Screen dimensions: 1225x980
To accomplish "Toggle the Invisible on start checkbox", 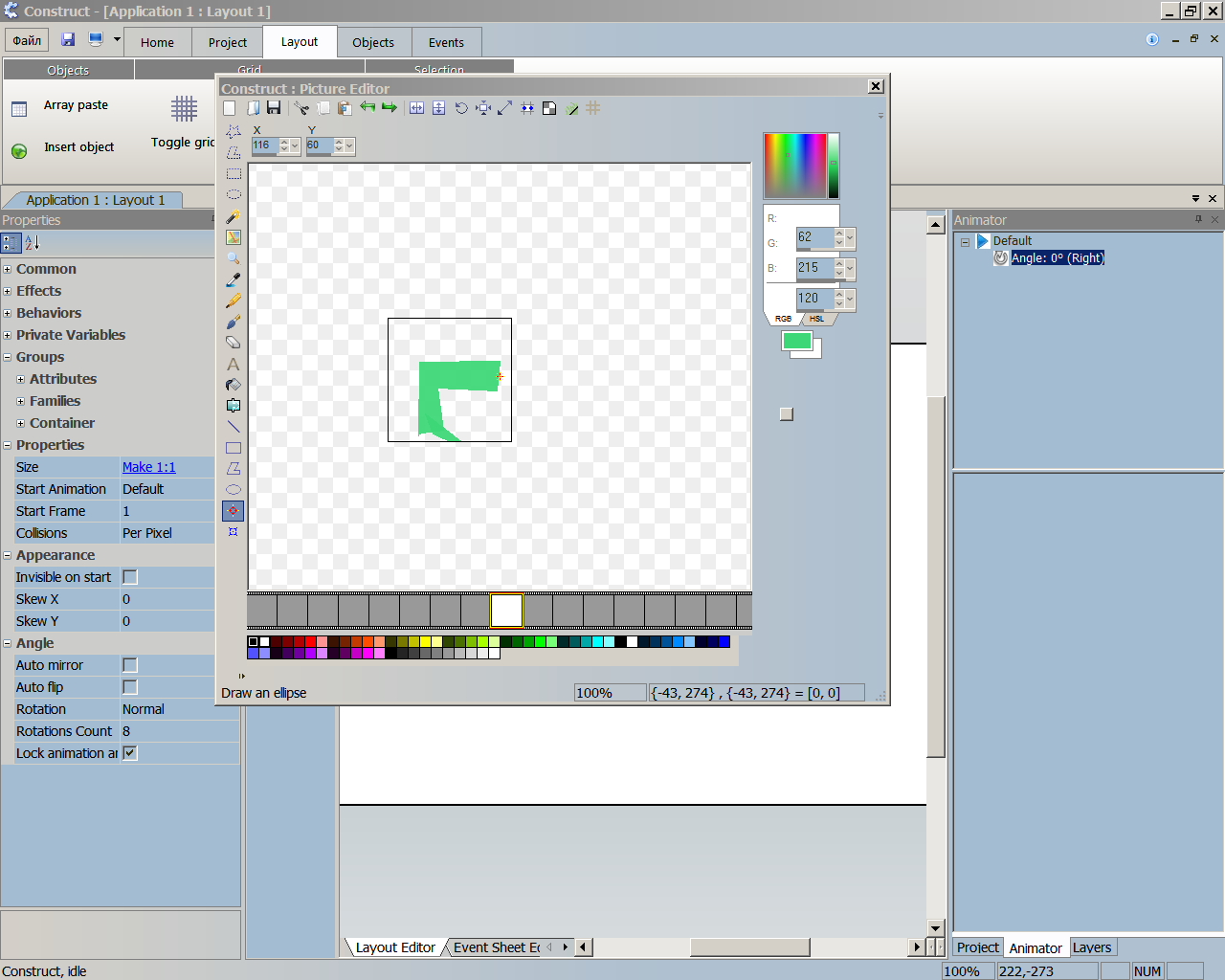I will 130,577.
